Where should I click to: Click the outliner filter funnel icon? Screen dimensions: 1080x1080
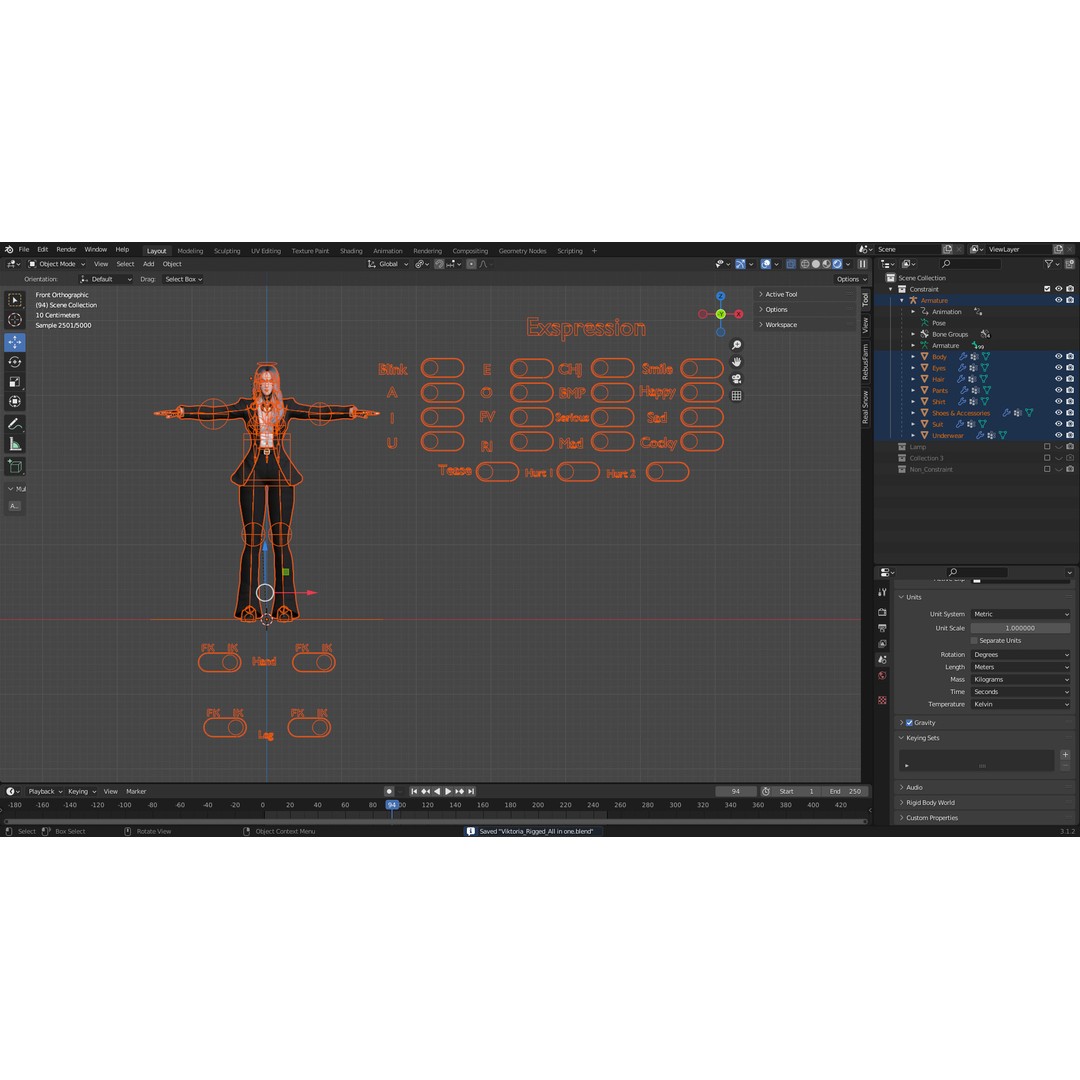(x=1049, y=264)
